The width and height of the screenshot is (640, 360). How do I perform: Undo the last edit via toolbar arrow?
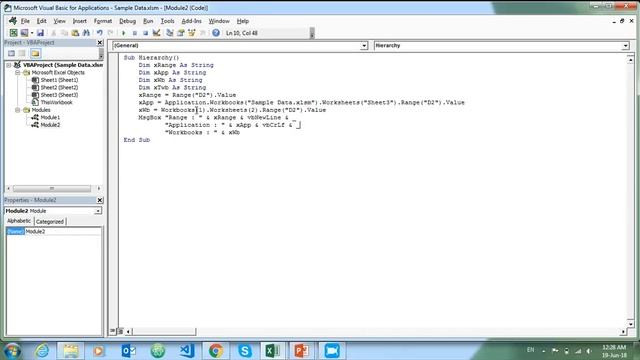pyautogui.click(x=100, y=33)
